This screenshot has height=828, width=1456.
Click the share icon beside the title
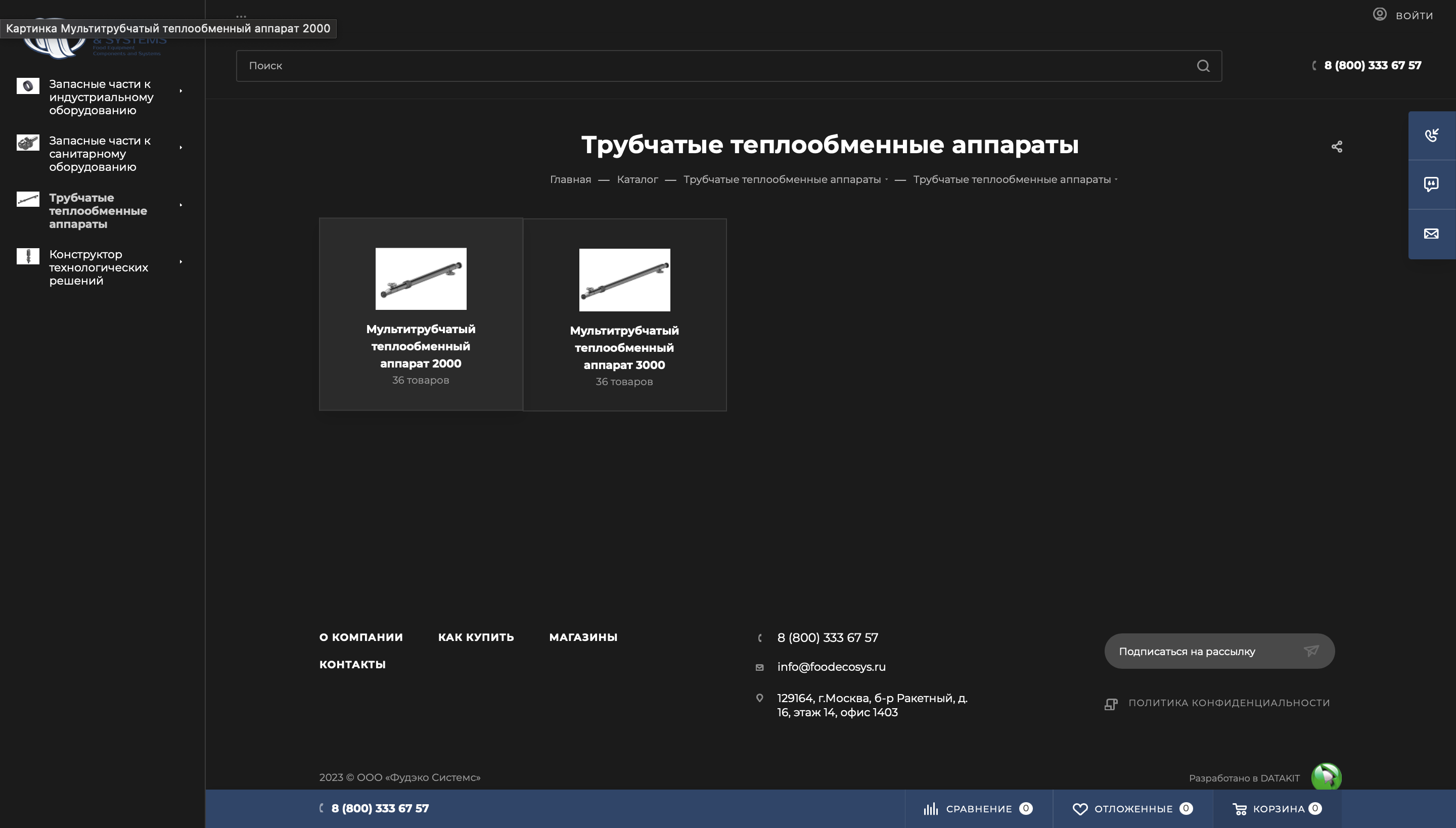pyautogui.click(x=1337, y=147)
